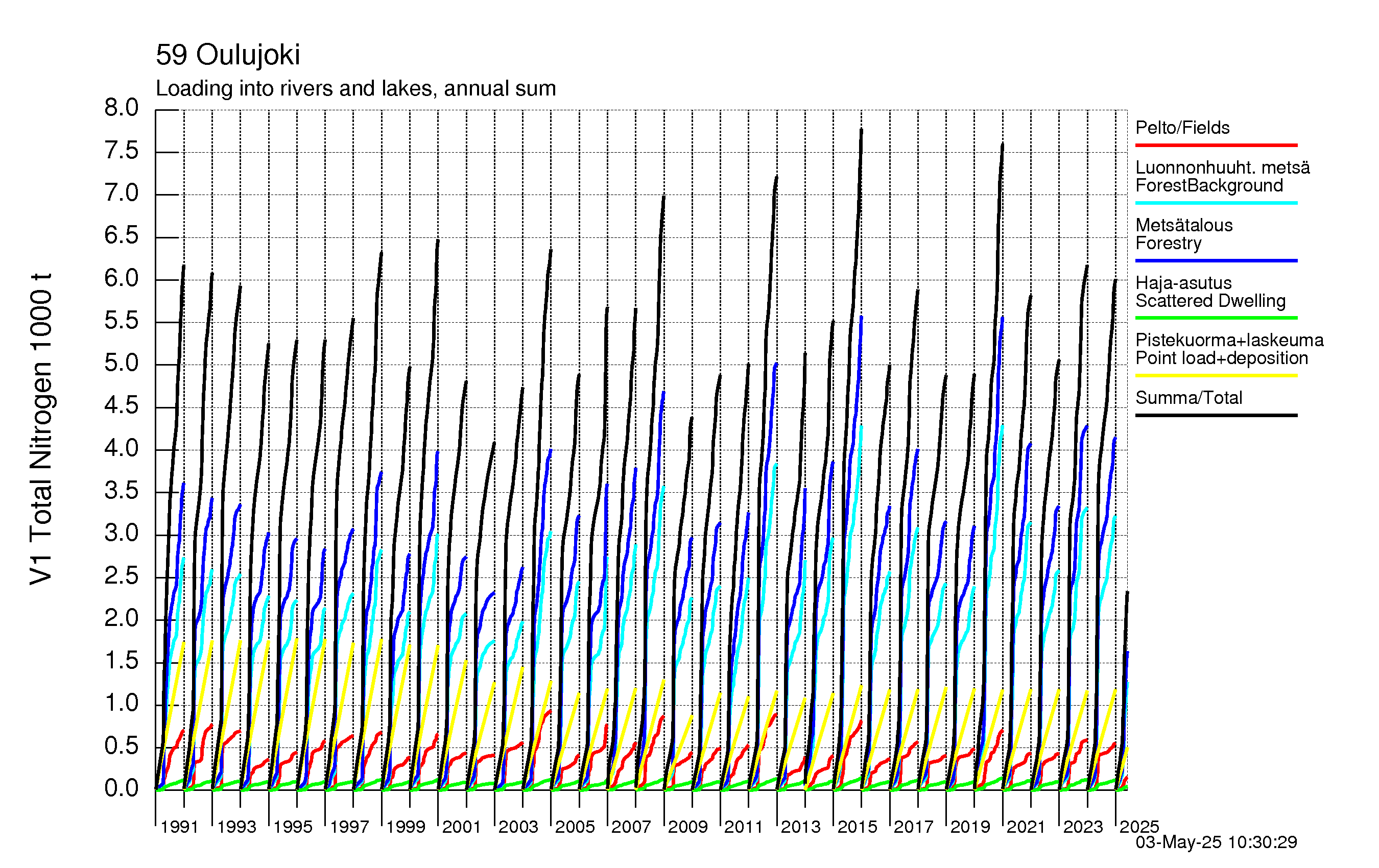Click x-axis year 2023

(x=1083, y=827)
